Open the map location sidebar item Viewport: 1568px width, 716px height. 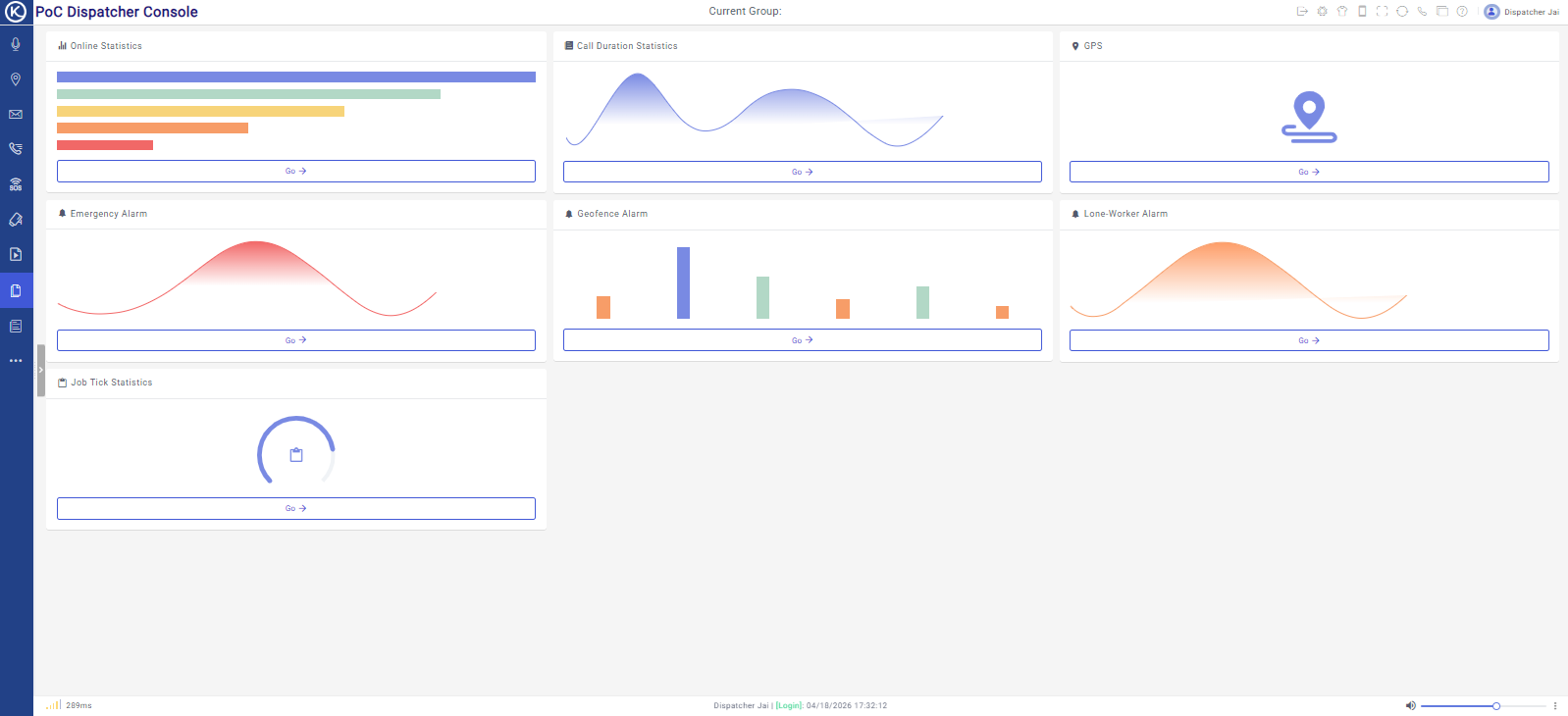[16, 79]
